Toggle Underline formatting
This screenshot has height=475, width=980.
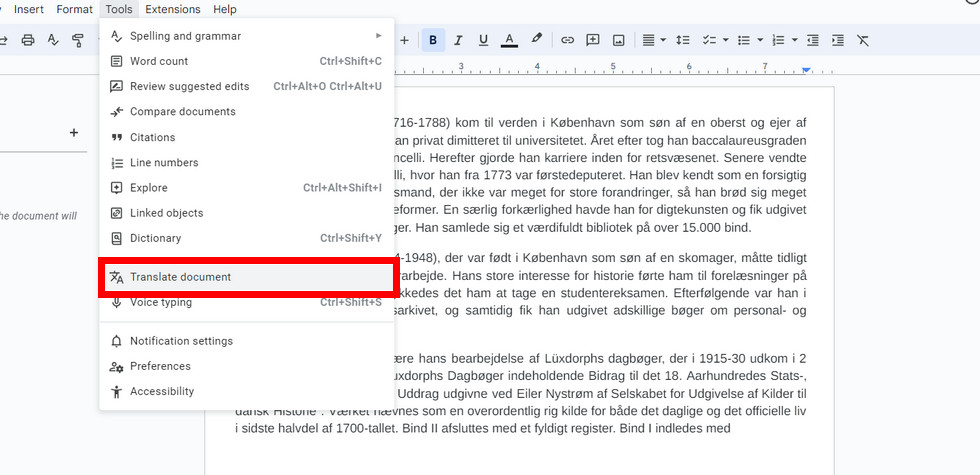tap(483, 41)
